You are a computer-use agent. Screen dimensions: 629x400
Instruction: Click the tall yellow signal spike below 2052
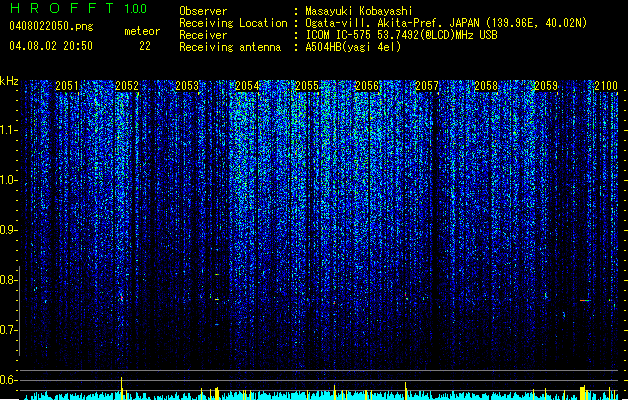click(122, 388)
